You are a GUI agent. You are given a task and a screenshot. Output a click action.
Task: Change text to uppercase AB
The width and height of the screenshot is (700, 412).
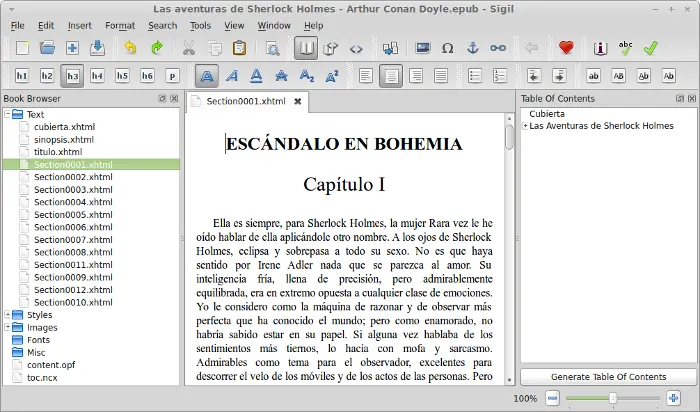618,76
